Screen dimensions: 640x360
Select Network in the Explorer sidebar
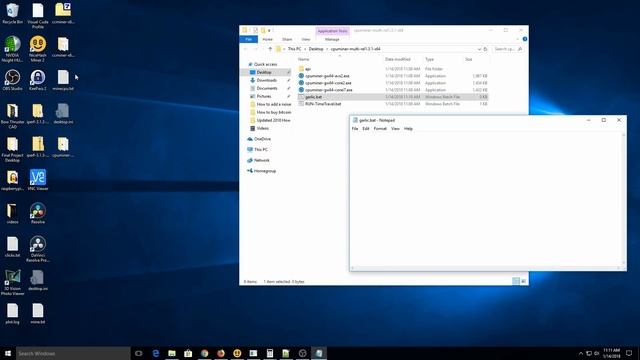258,160
